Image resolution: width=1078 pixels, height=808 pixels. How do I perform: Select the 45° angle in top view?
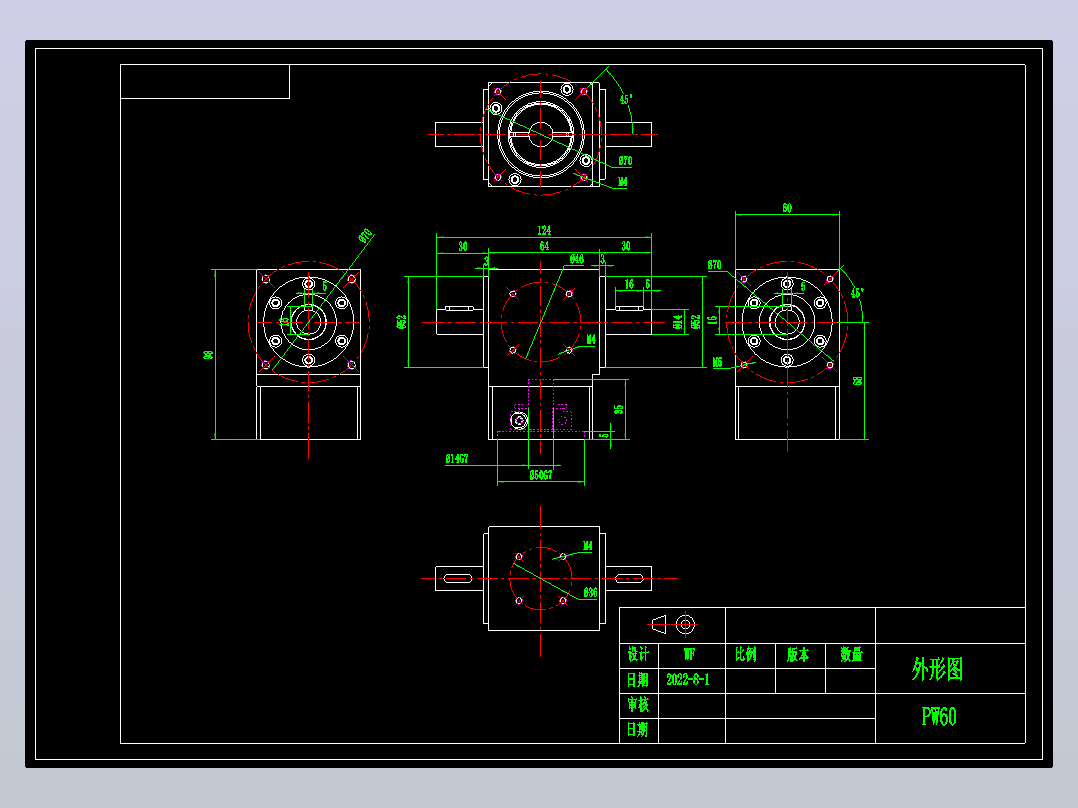tap(626, 100)
